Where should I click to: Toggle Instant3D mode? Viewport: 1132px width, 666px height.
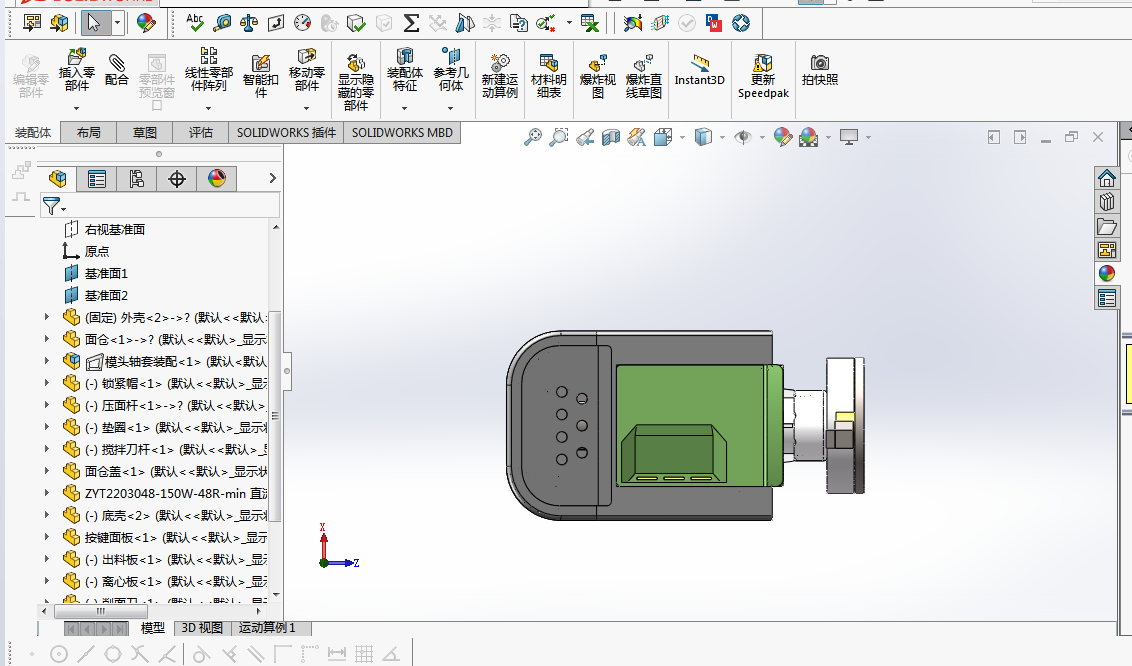tap(699, 71)
